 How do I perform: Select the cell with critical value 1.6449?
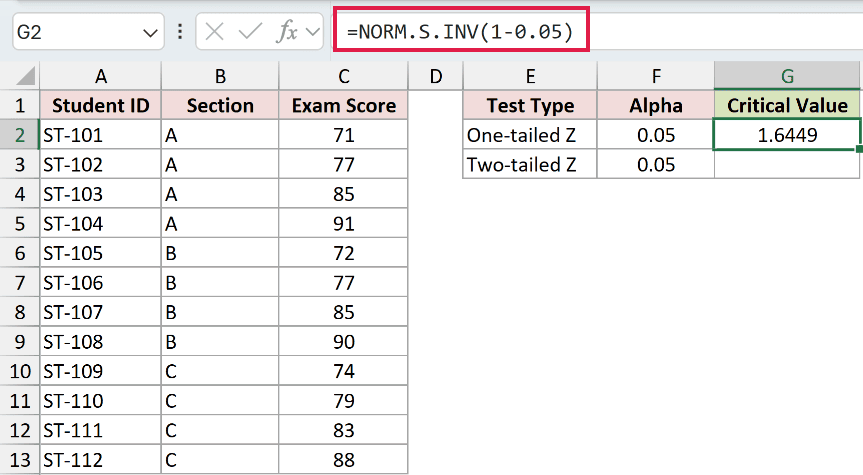click(787, 135)
